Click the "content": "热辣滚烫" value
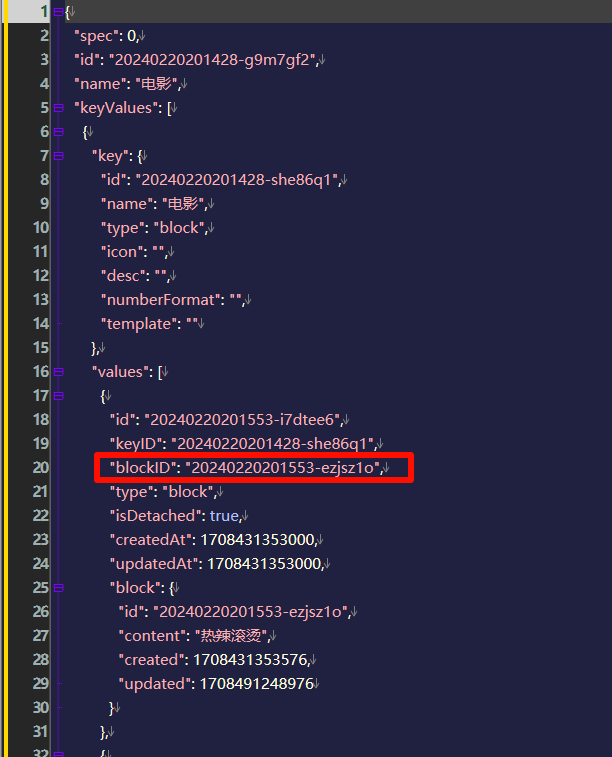This screenshot has width=612, height=757. point(231,636)
